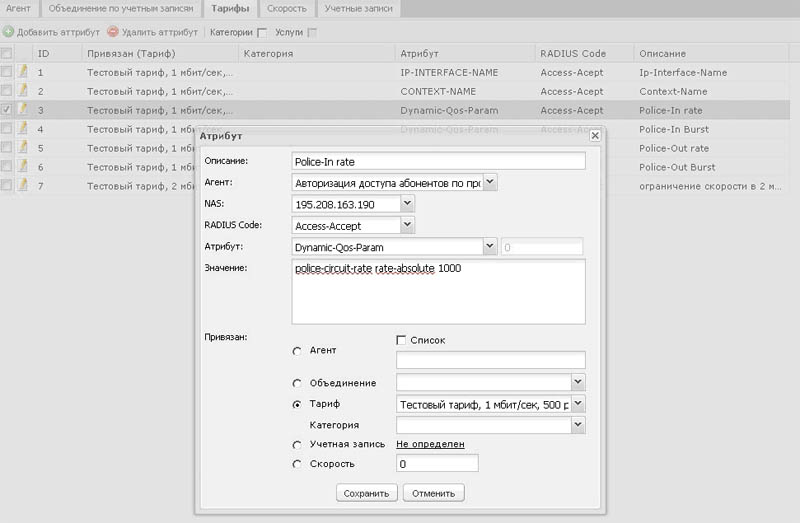Click the edit pencil icon for row ID 4

tap(22, 129)
